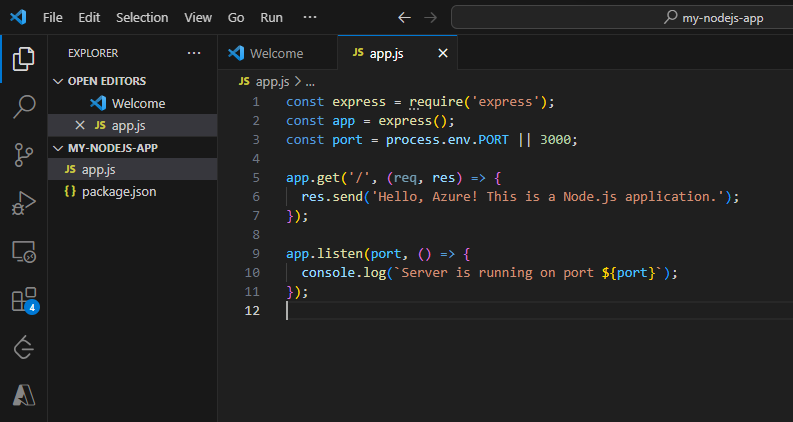Viewport: 793px width, 422px height.
Task: Open the Remote Explorer icon
Action: [x=23, y=251]
